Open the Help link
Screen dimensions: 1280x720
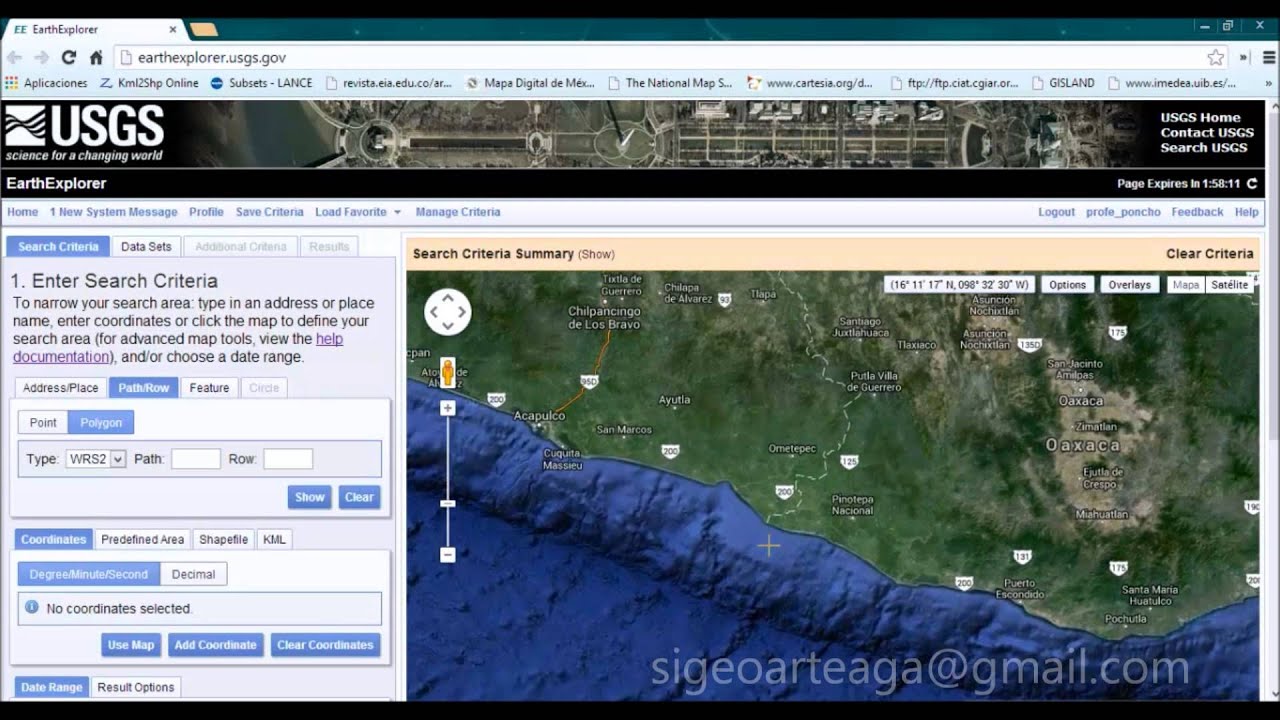[1246, 212]
